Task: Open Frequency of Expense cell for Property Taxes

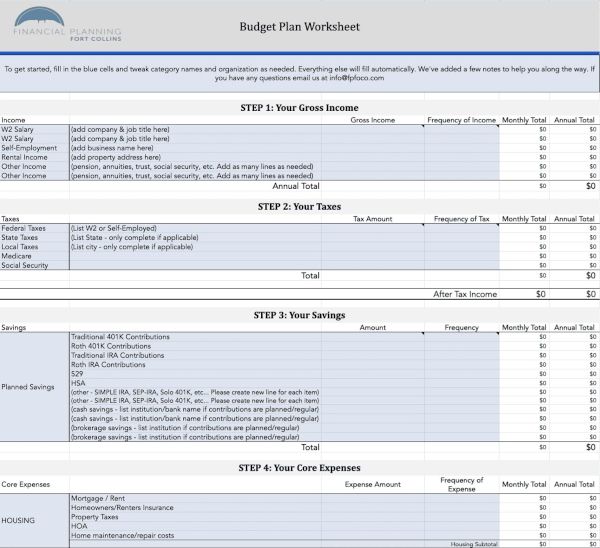Action: pos(461,517)
